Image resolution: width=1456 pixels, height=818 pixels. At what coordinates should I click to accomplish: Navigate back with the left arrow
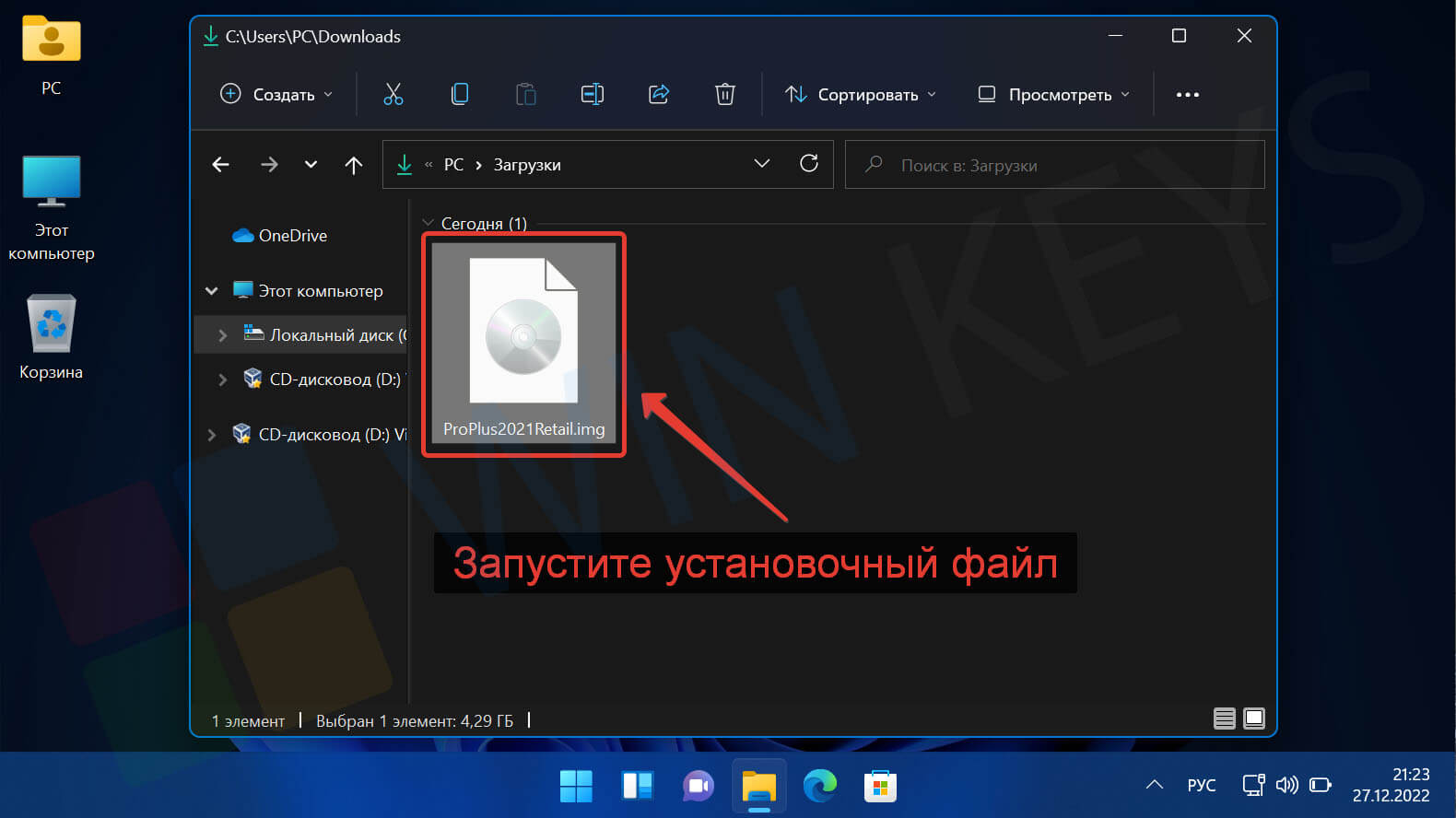click(221, 165)
